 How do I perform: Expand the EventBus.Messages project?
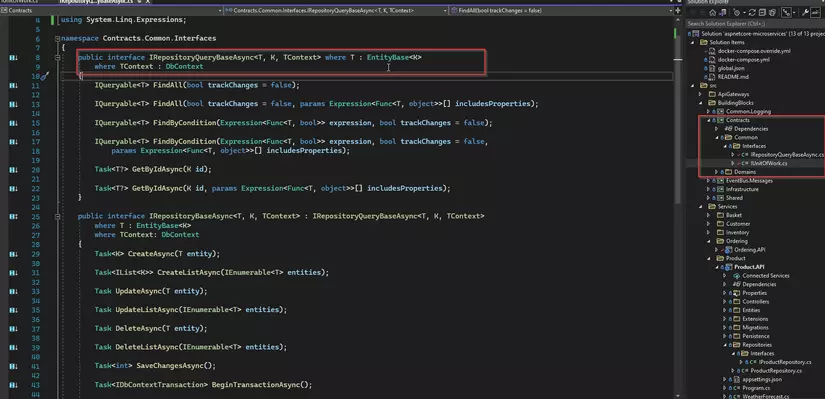coord(709,181)
